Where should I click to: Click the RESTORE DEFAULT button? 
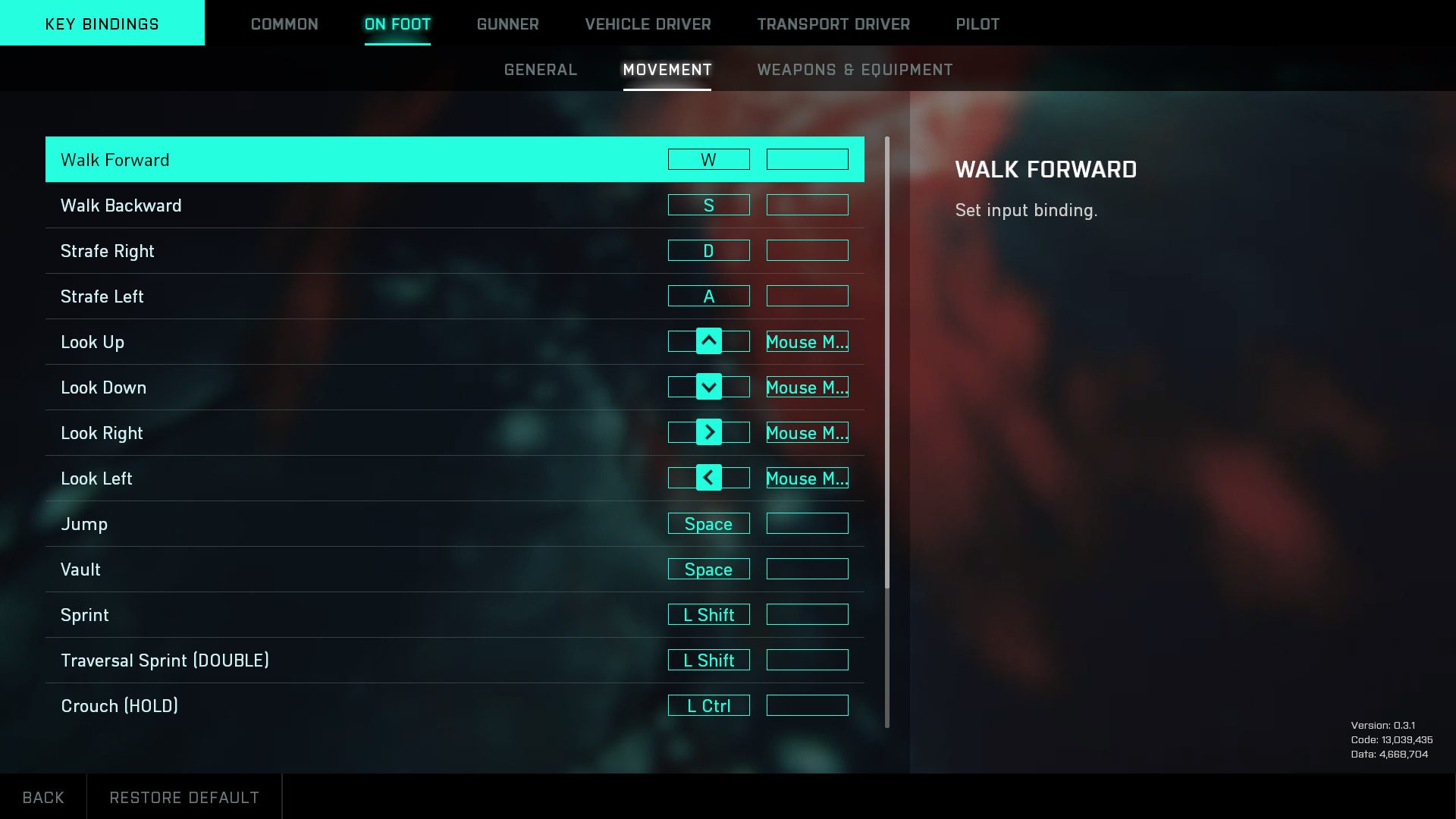coord(184,796)
